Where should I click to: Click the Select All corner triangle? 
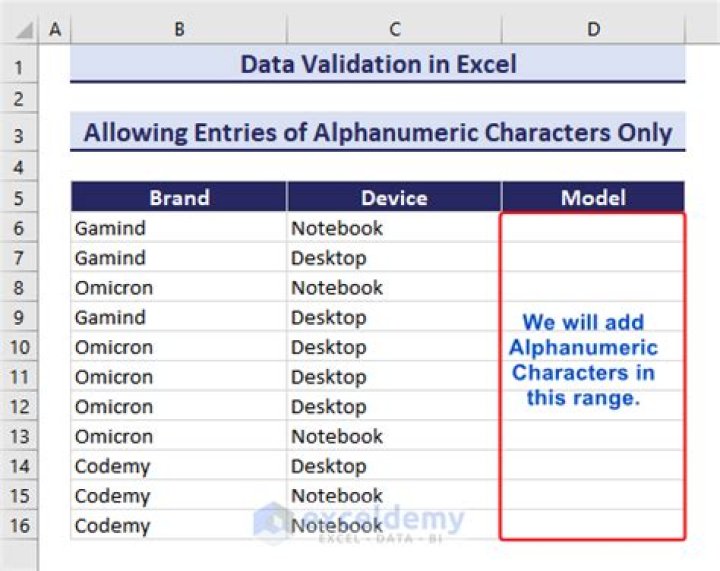20,30
